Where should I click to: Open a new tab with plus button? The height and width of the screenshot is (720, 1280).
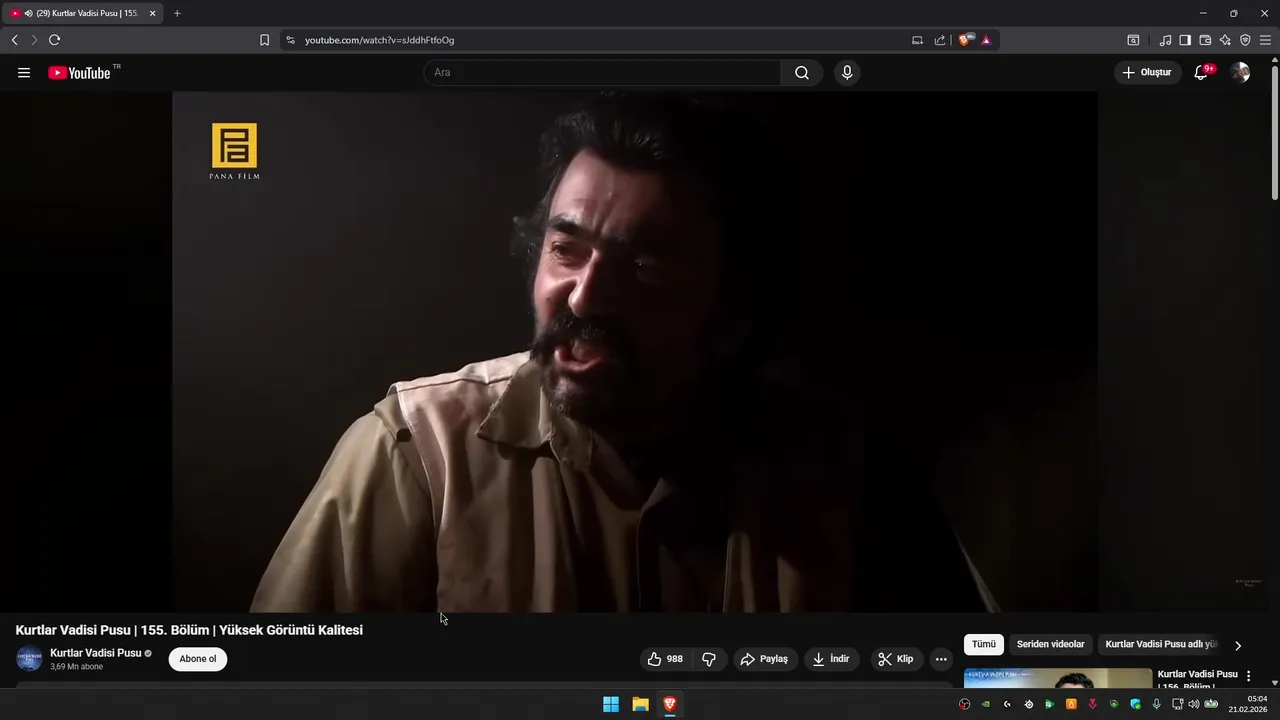(x=177, y=13)
